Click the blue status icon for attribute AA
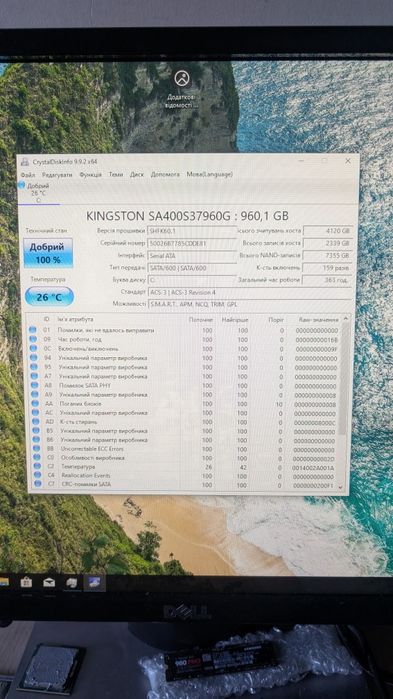393x699 pixels. click(35, 404)
